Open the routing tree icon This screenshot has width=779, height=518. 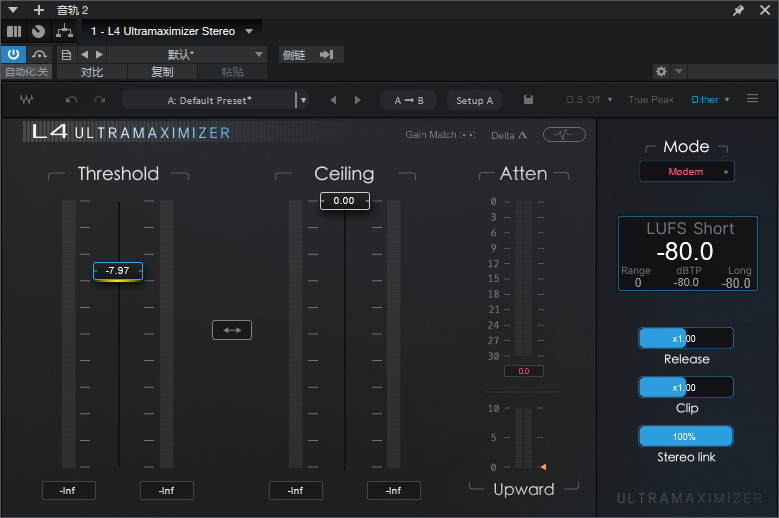click(x=65, y=31)
